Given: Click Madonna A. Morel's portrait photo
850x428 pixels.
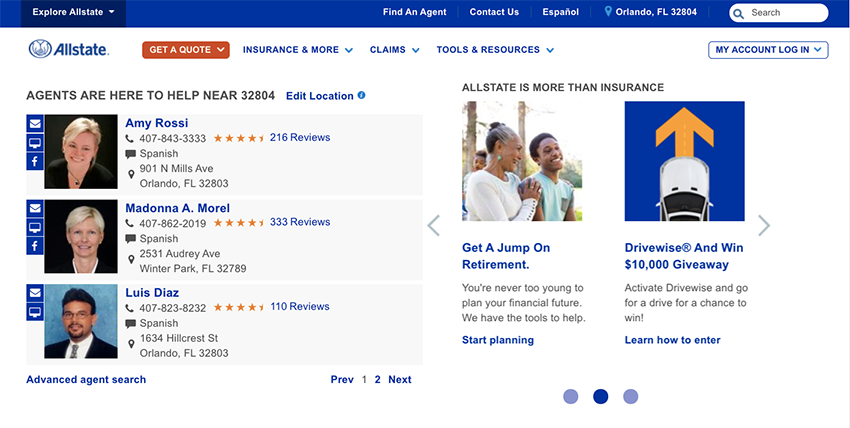Looking at the screenshot, I should point(81,236).
